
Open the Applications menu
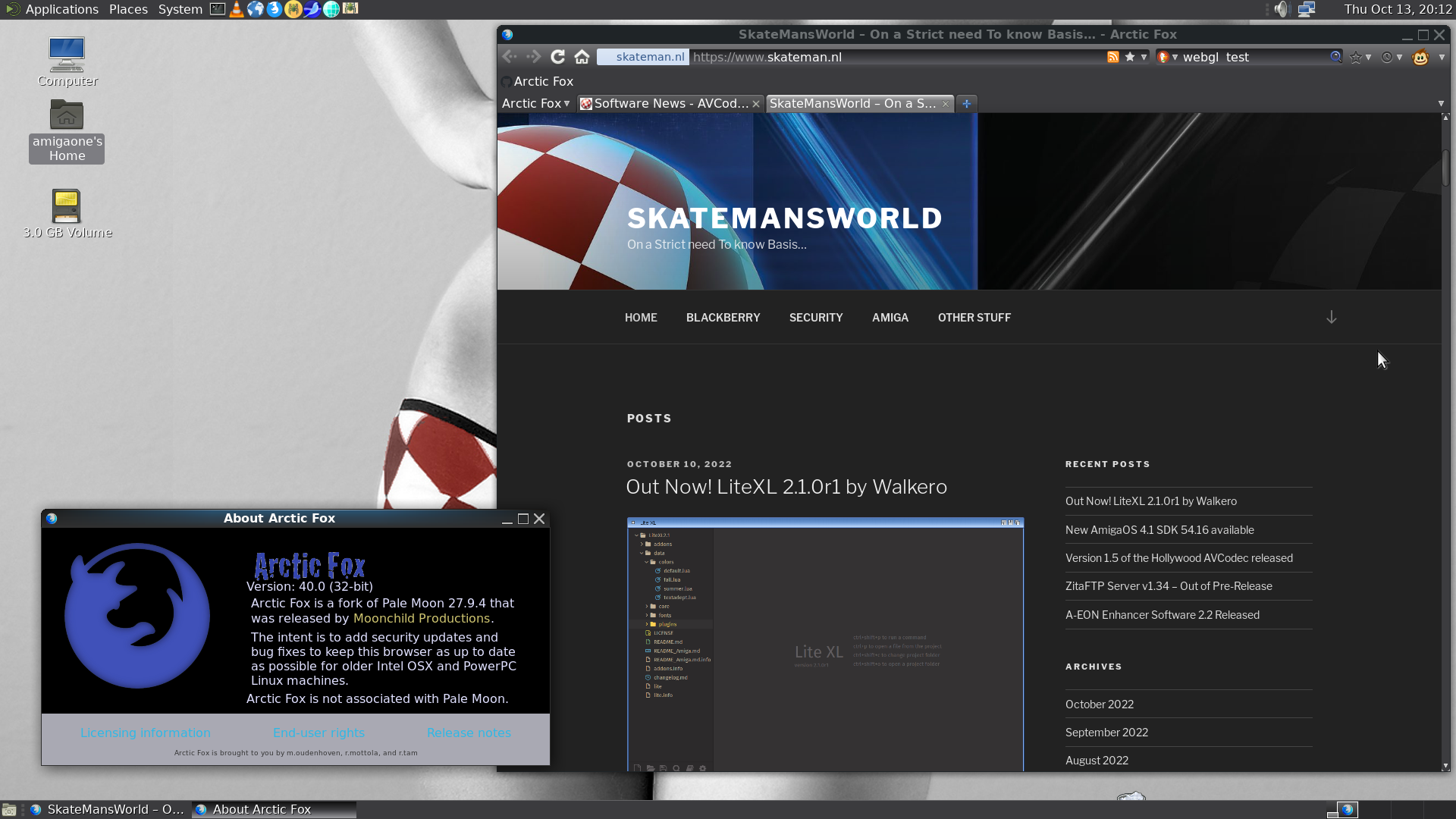pyautogui.click(x=61, y=9)
